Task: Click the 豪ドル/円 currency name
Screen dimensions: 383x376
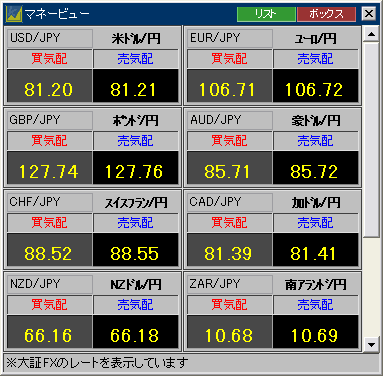Action: (x=316, y=121)
